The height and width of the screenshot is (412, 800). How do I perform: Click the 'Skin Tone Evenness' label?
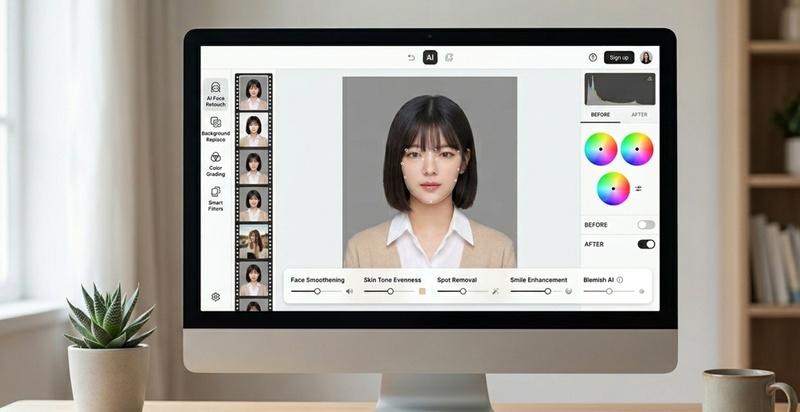392,280
